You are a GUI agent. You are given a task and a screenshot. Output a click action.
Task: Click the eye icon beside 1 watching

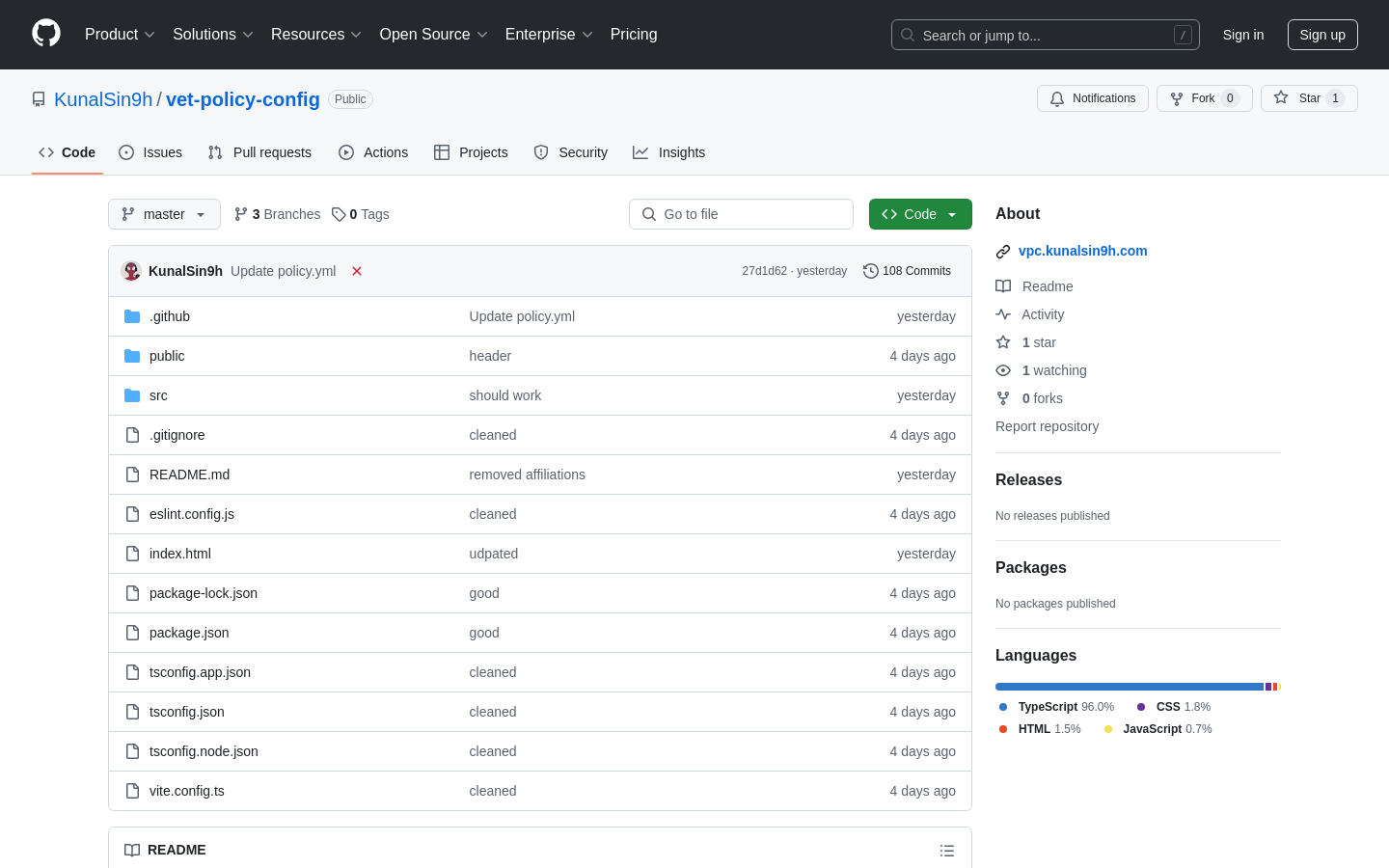tap(1003, 370)
